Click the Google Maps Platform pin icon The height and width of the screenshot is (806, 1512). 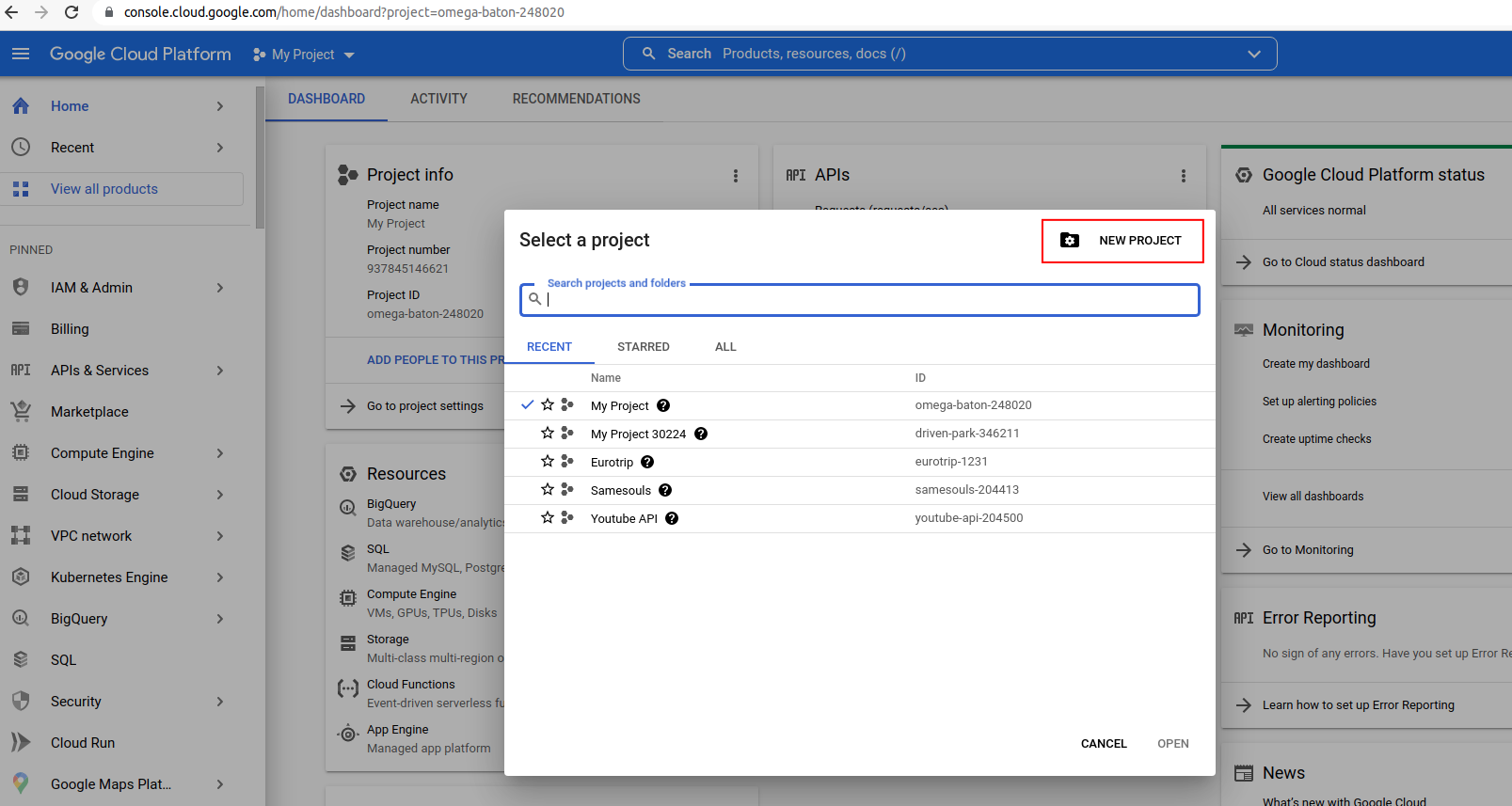pos(21,783)
